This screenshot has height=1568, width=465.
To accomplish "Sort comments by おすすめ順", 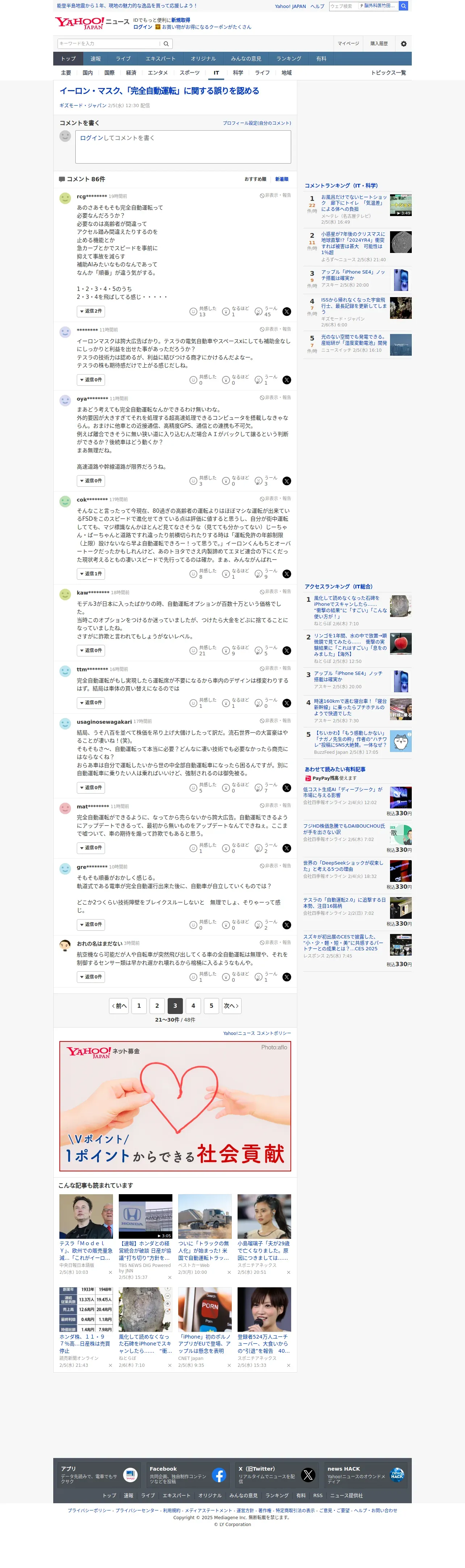I will coord(255,179).
